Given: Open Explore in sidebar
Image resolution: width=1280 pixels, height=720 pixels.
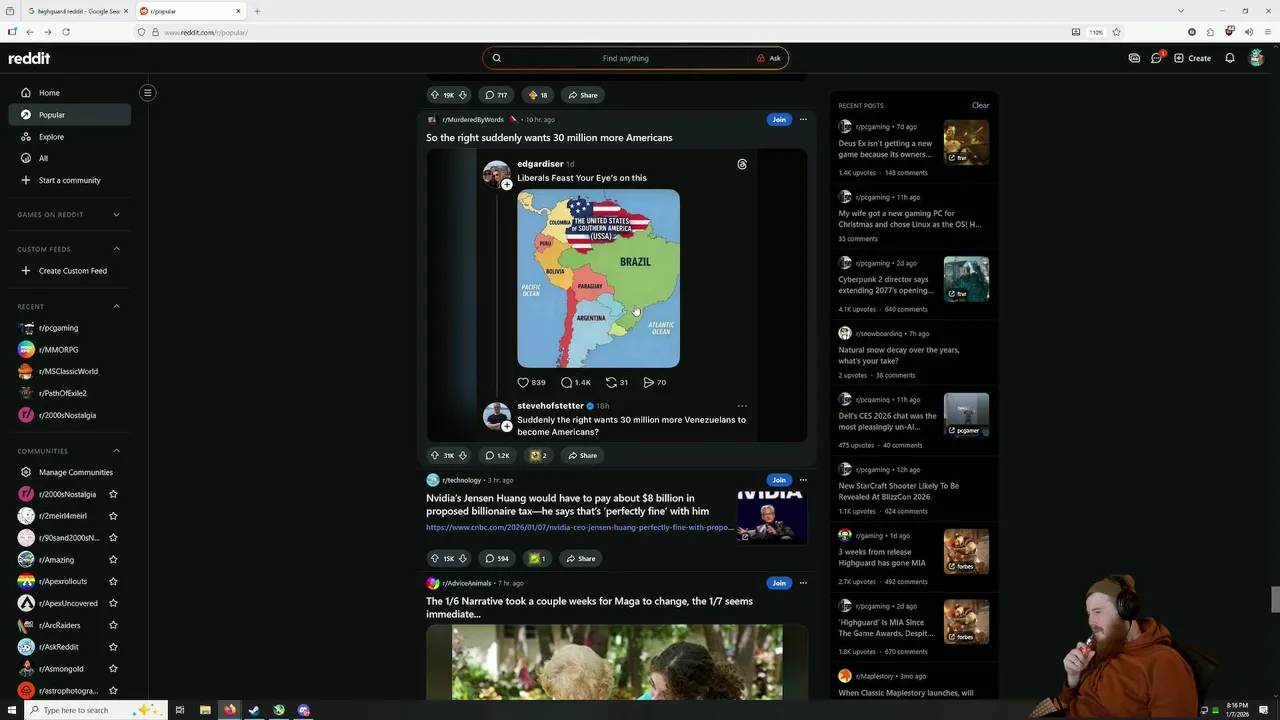Looking at the screenshot, I should (x=69, y=137).
